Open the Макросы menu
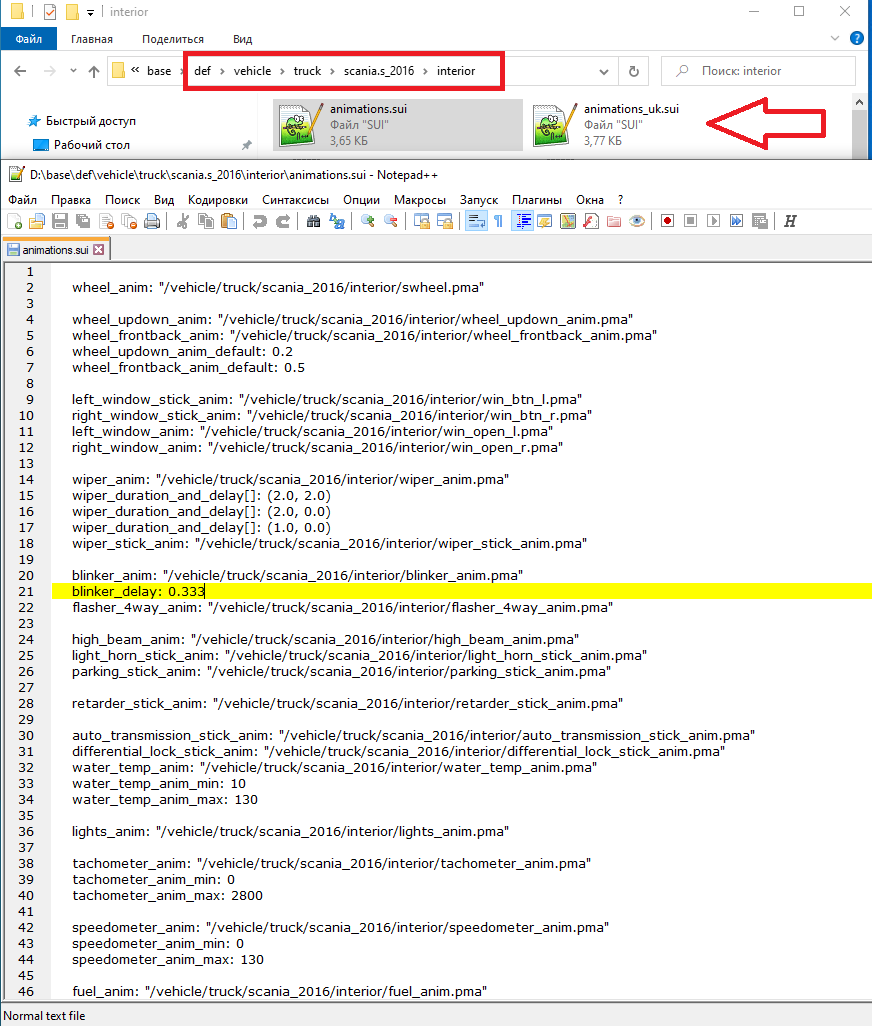Viewport: 872px width, 1026px height. point(420,200)
